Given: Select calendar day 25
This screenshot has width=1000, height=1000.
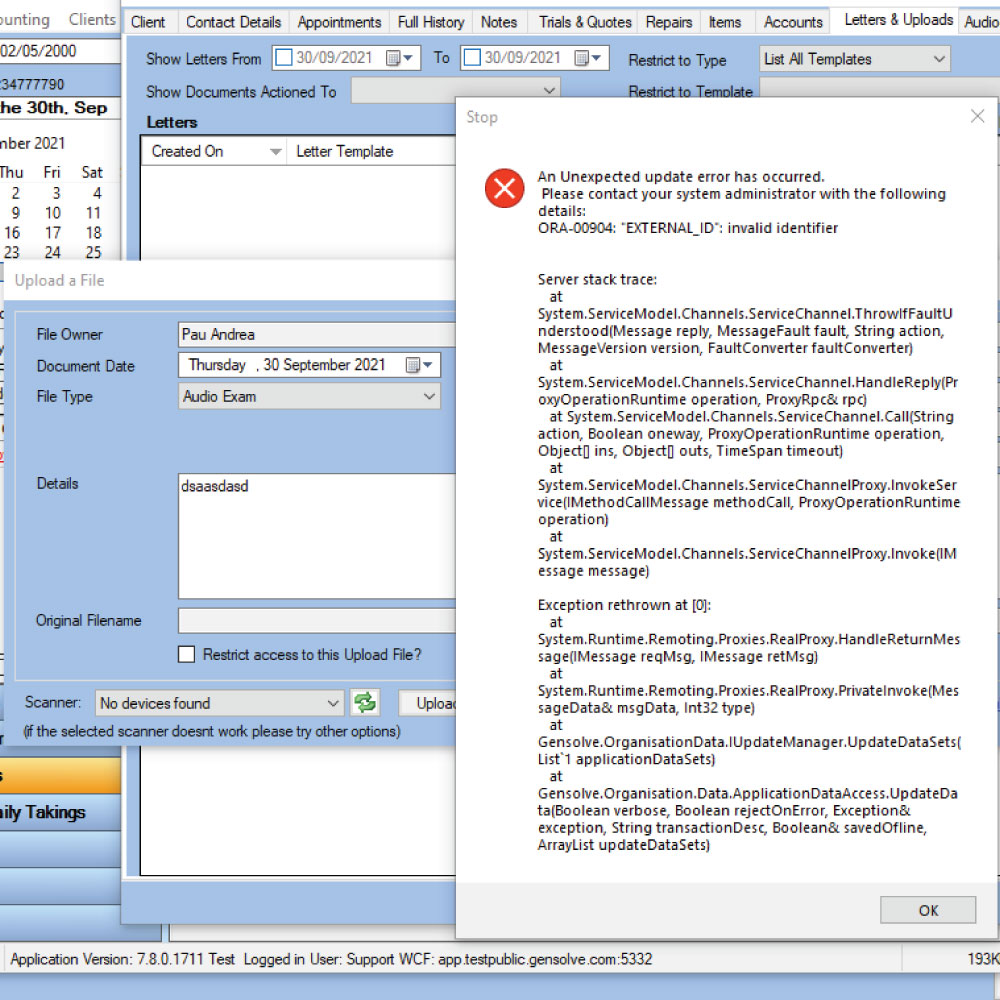Looking at the screenshot, I should tap(93, 253).
